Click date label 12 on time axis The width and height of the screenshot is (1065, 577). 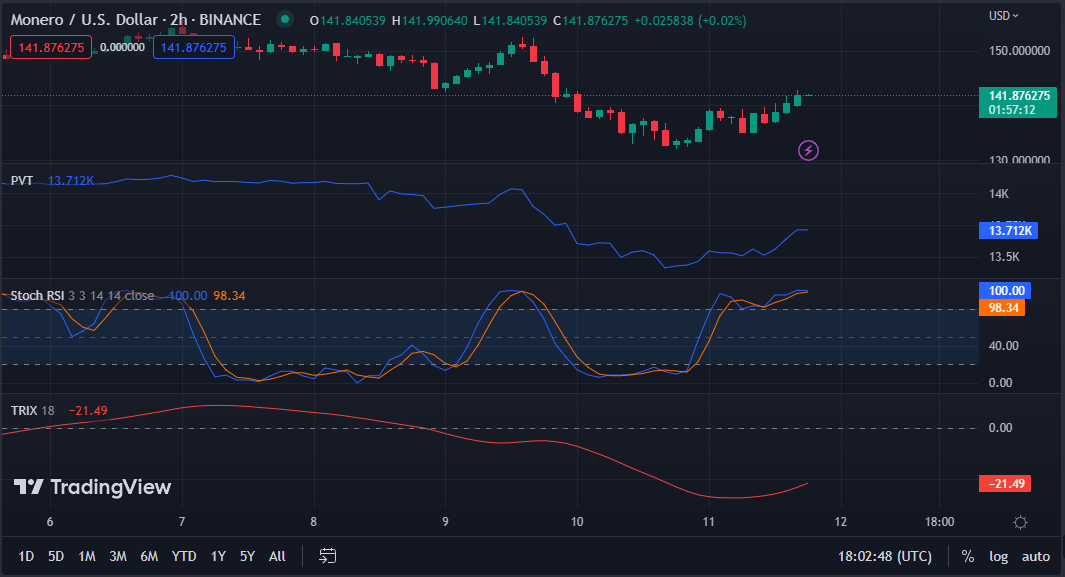tap(841, 521)
